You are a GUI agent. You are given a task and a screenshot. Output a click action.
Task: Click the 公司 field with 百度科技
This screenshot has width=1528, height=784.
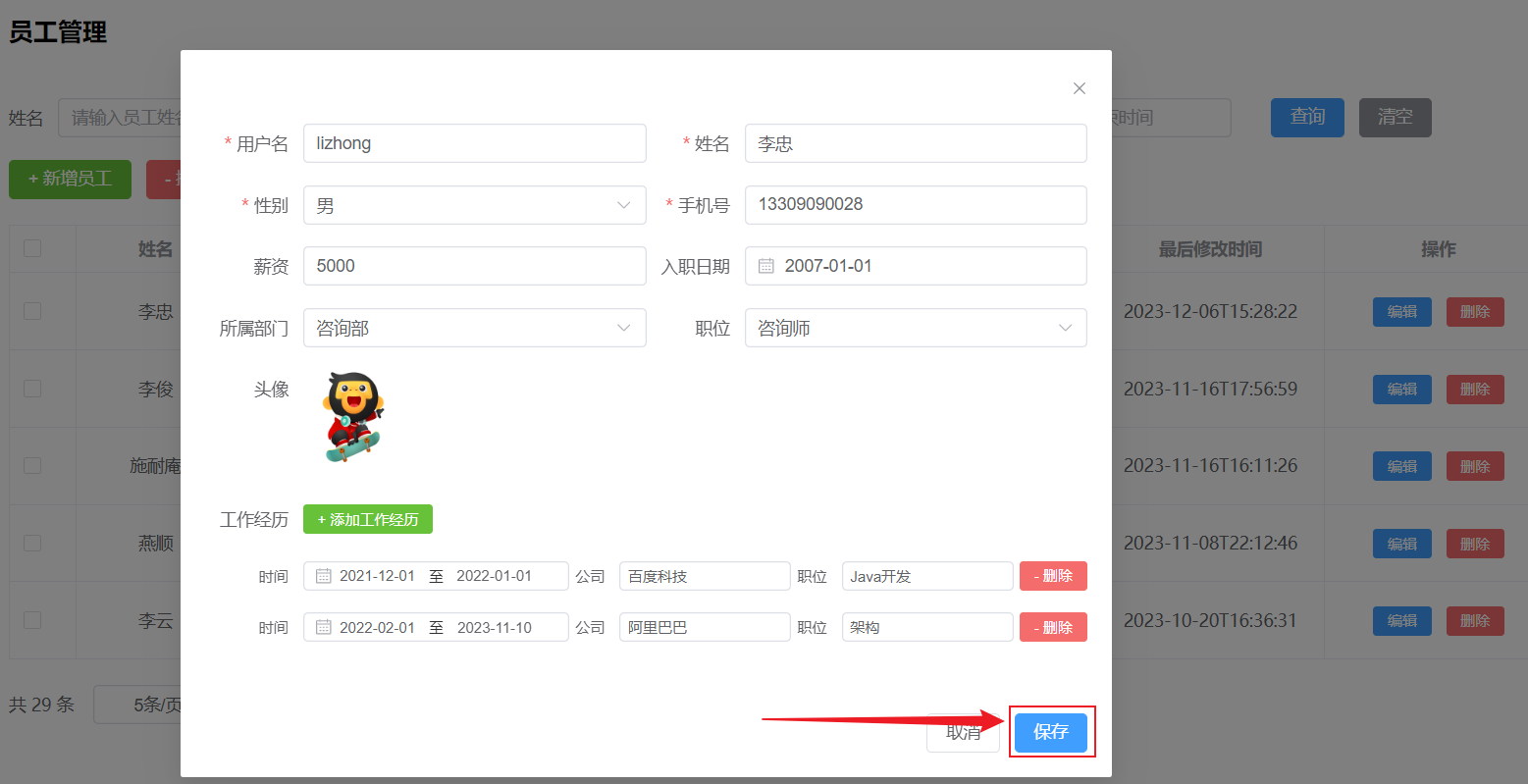[705, 576]
